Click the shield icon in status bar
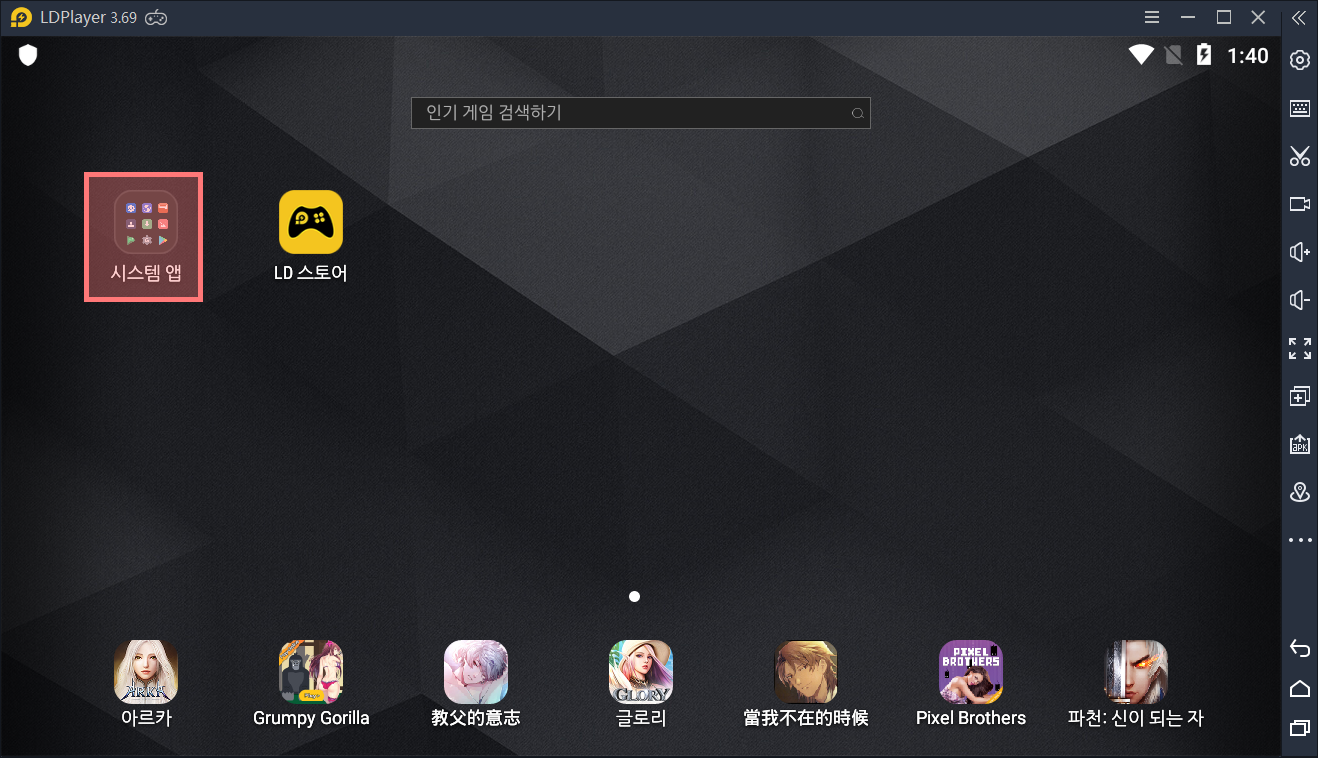The image size is (1318, 758). pyautogui.click(x=28, y=55)
